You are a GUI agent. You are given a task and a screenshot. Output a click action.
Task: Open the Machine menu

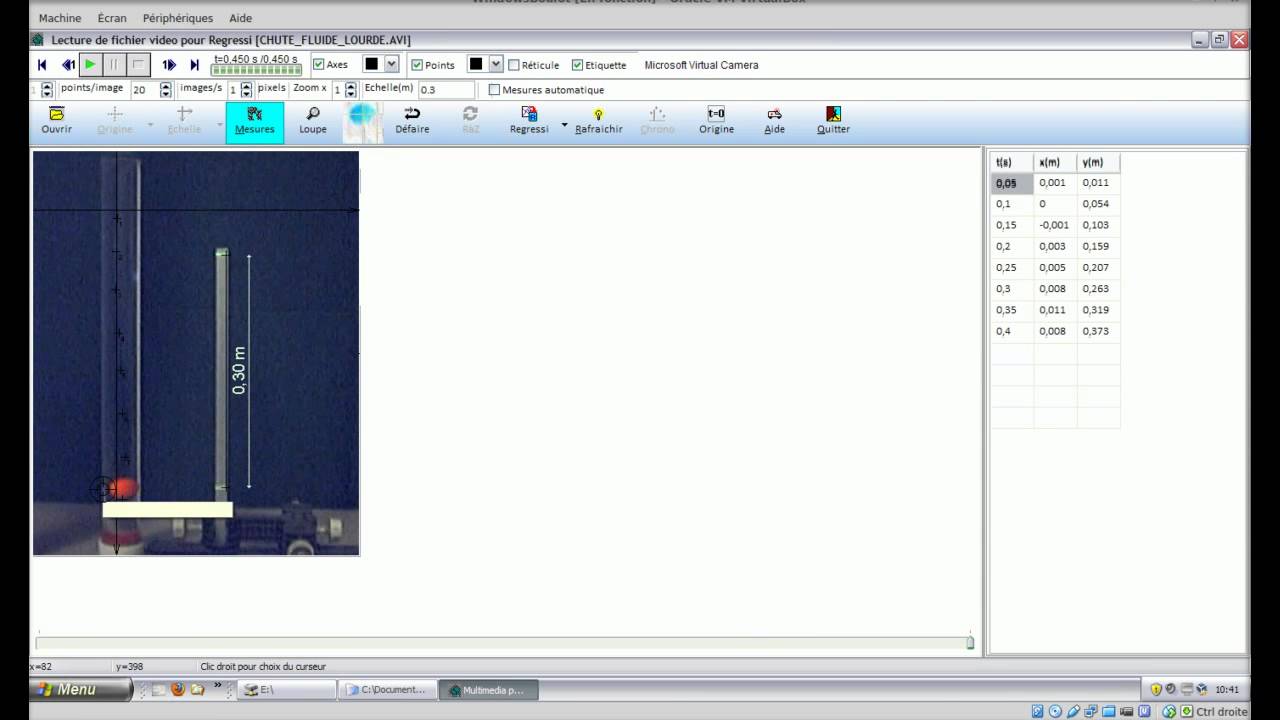coord(60,18)
